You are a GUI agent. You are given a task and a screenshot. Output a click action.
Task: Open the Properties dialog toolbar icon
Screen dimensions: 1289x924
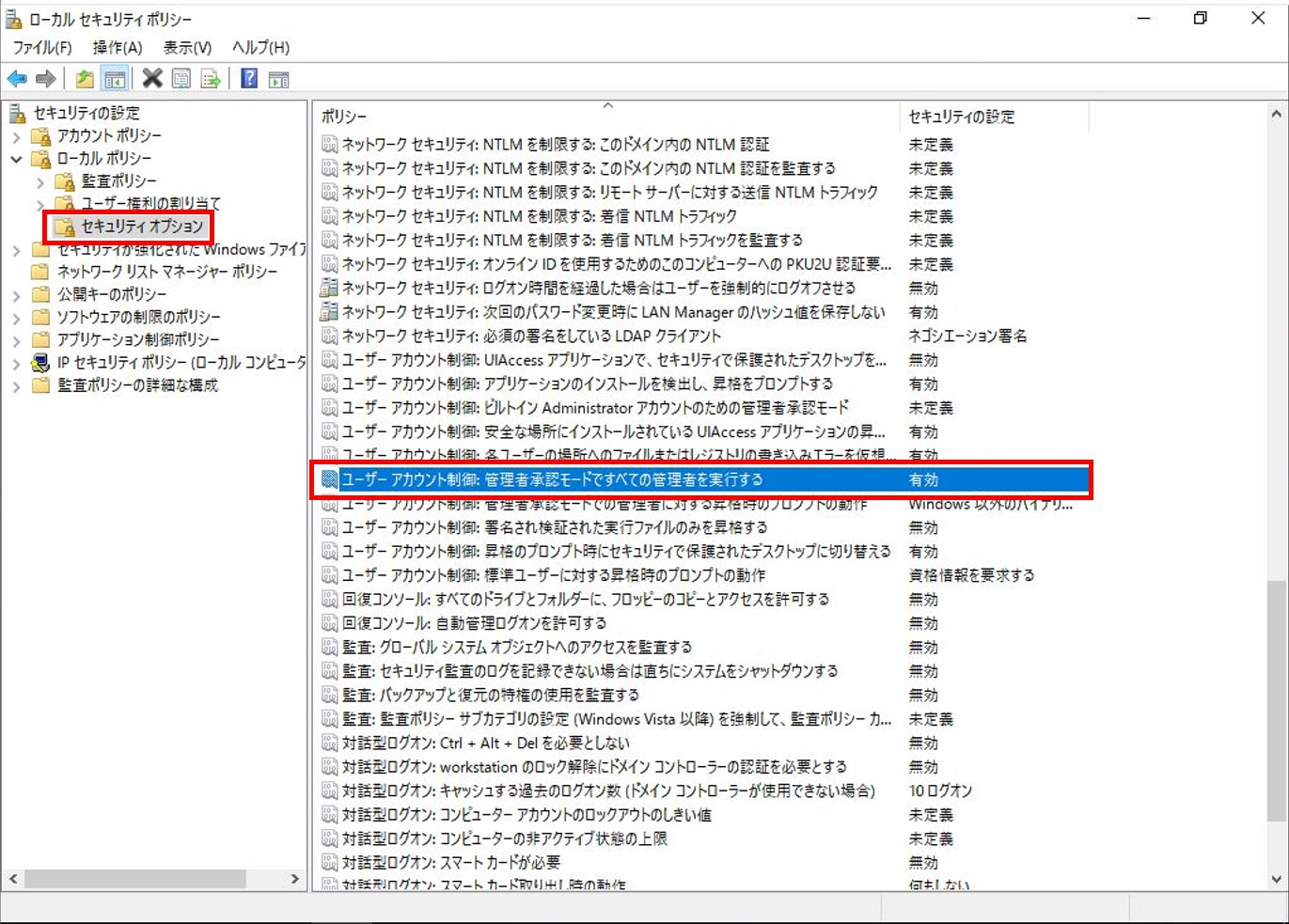coord(180,78)
